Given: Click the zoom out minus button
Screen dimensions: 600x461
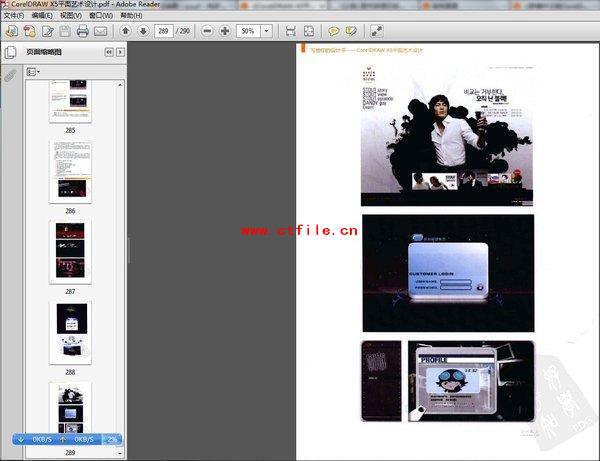Looking at the screenshot, I should (207, 31).
